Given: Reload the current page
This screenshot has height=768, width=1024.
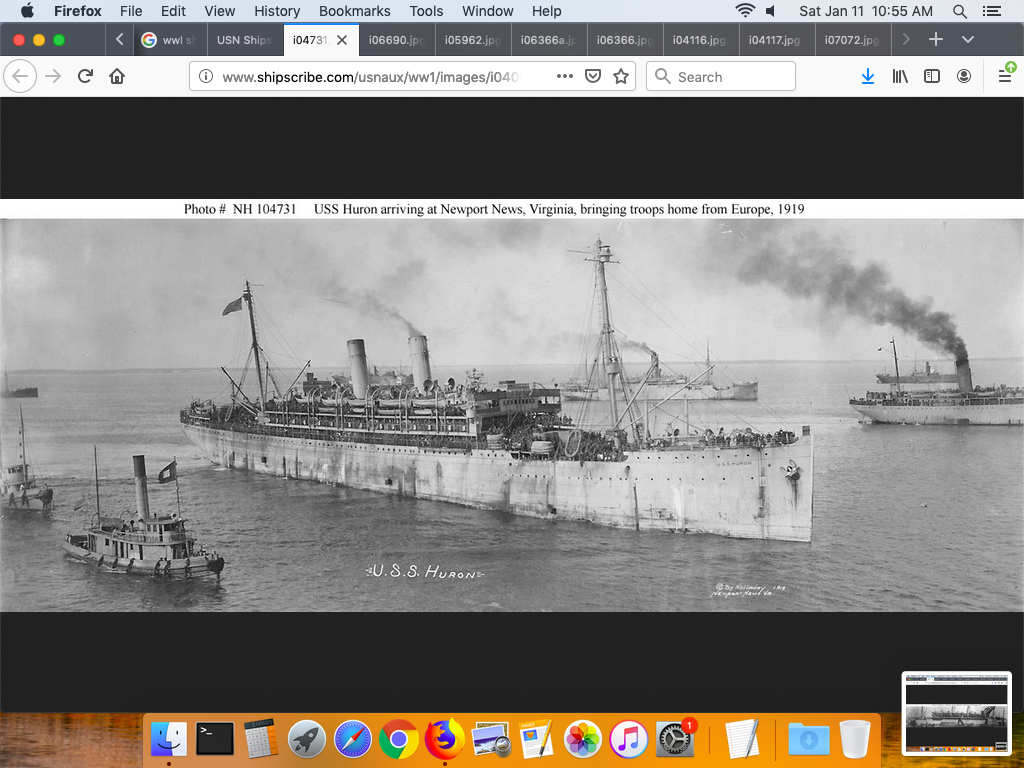Looking at the screenshot, I should point(86,76).
